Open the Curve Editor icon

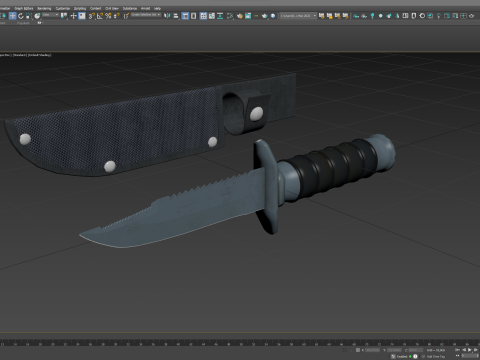coord(212,16)
